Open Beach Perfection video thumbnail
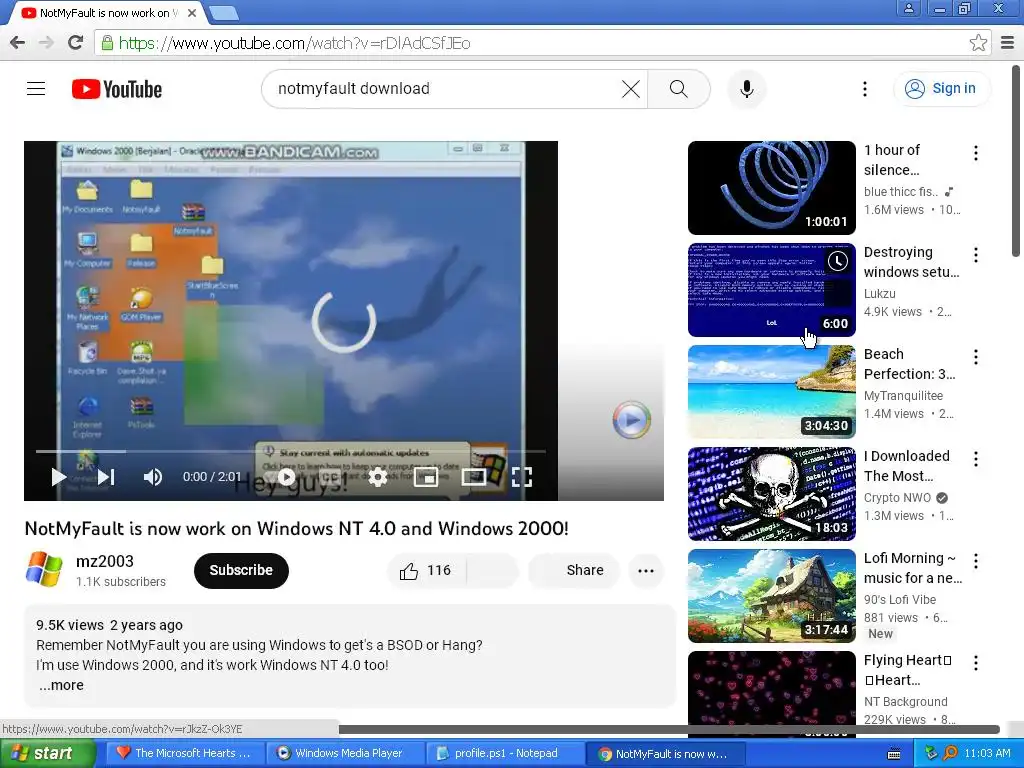Screen dimensions: 1024x768 [771, 391]
